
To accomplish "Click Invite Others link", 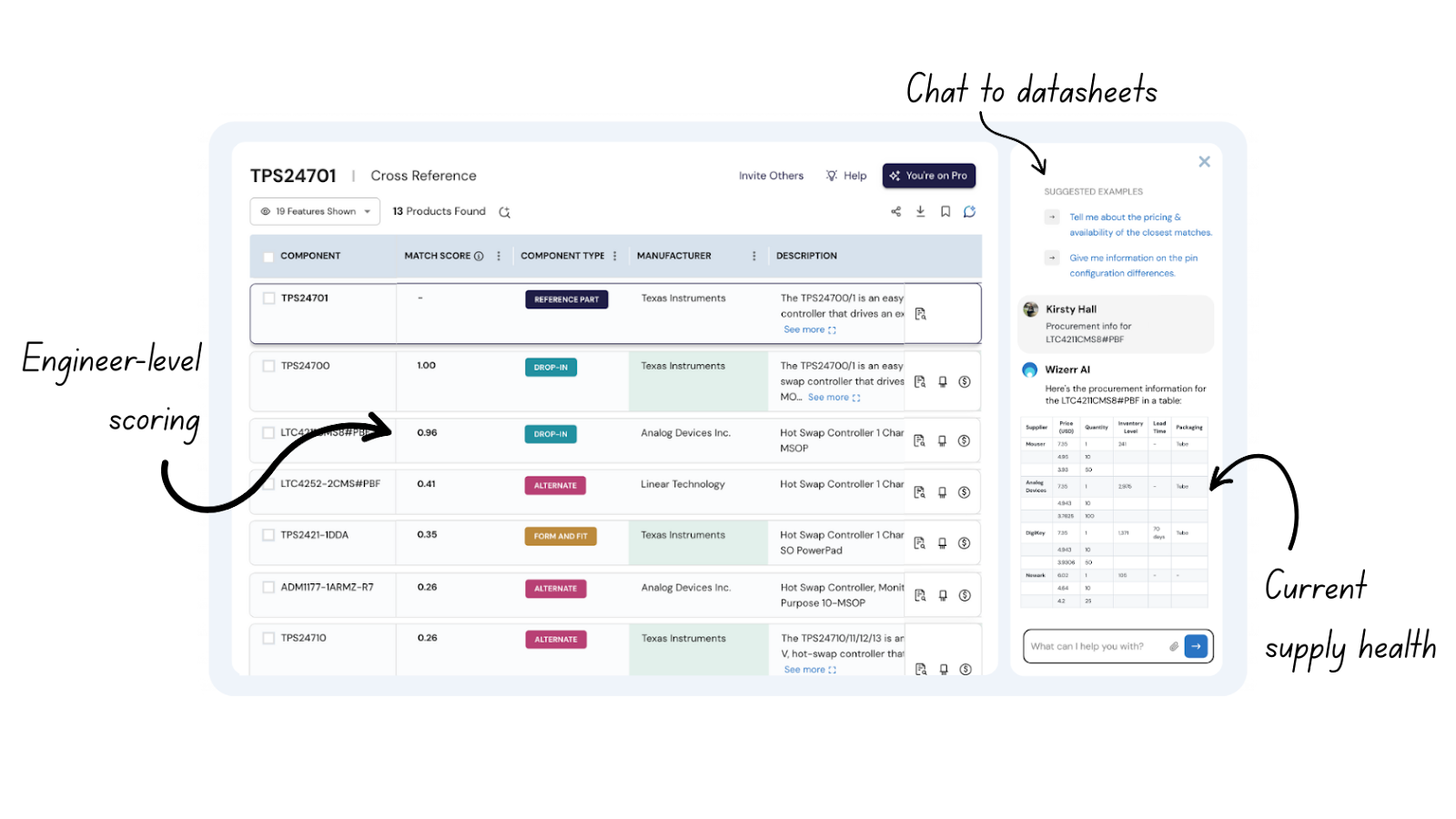I will pos(771,176).
